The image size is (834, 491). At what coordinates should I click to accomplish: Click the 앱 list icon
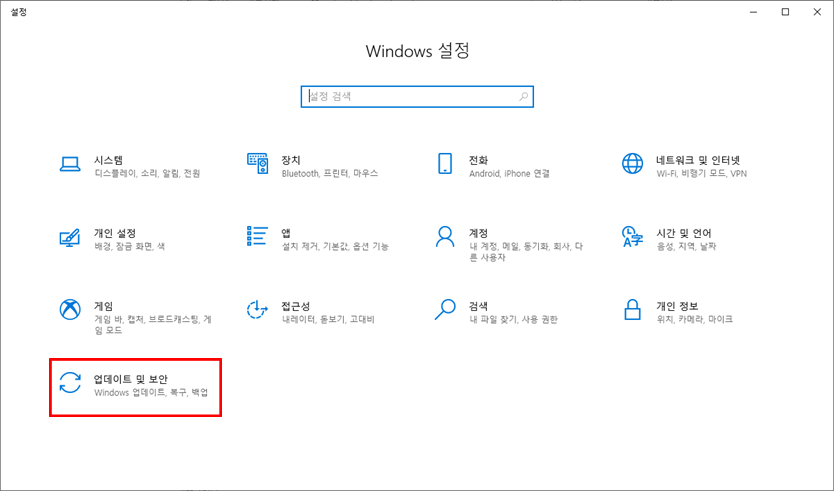pyautogui.click(x=257, y=236)
